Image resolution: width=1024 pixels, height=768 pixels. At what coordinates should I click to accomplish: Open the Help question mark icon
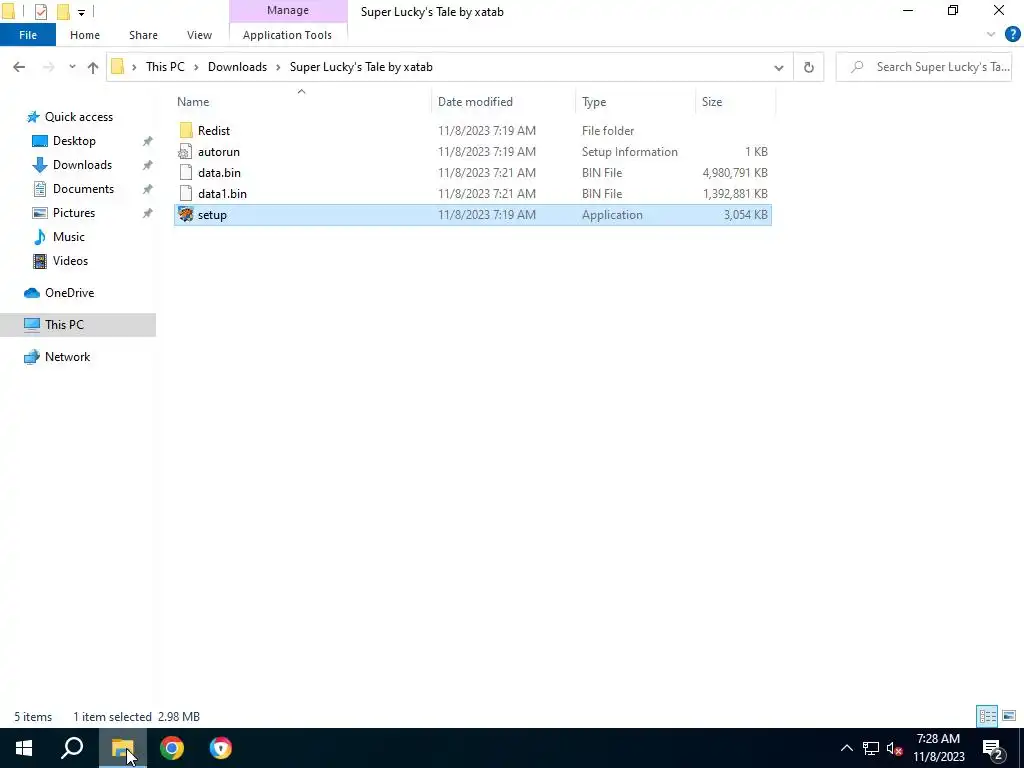coord(1012,35)
